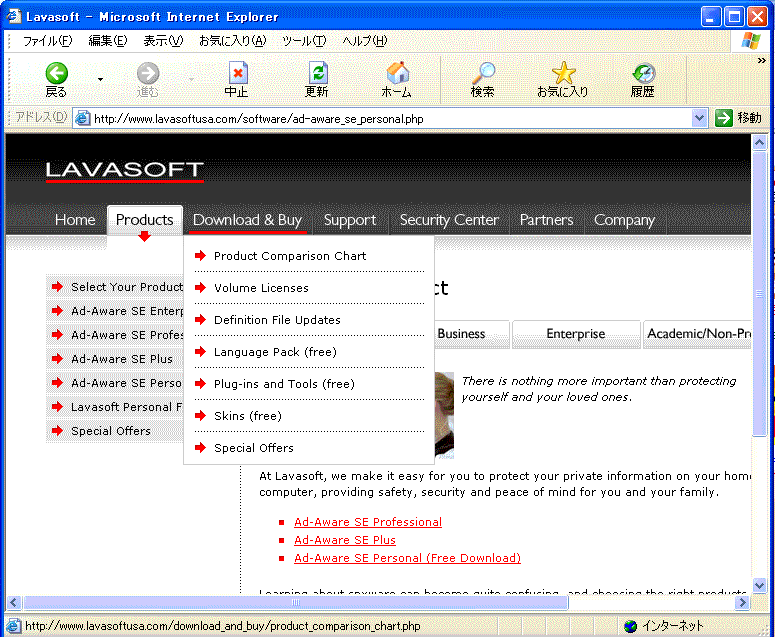The image size is (775, 637).
Task: Click the status bar page icon
Action: 14,626
